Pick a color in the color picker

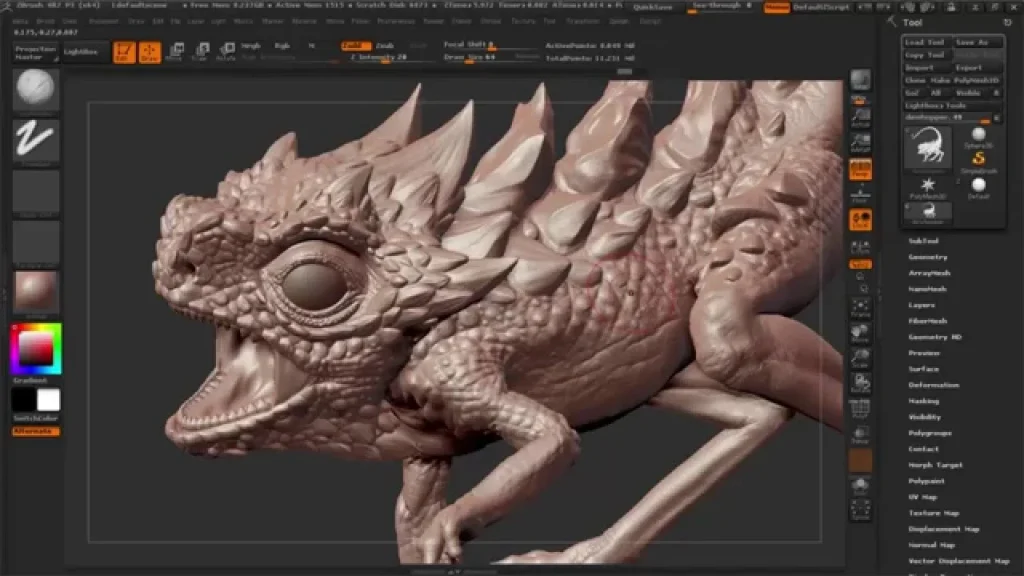click(x=36, y=349)
